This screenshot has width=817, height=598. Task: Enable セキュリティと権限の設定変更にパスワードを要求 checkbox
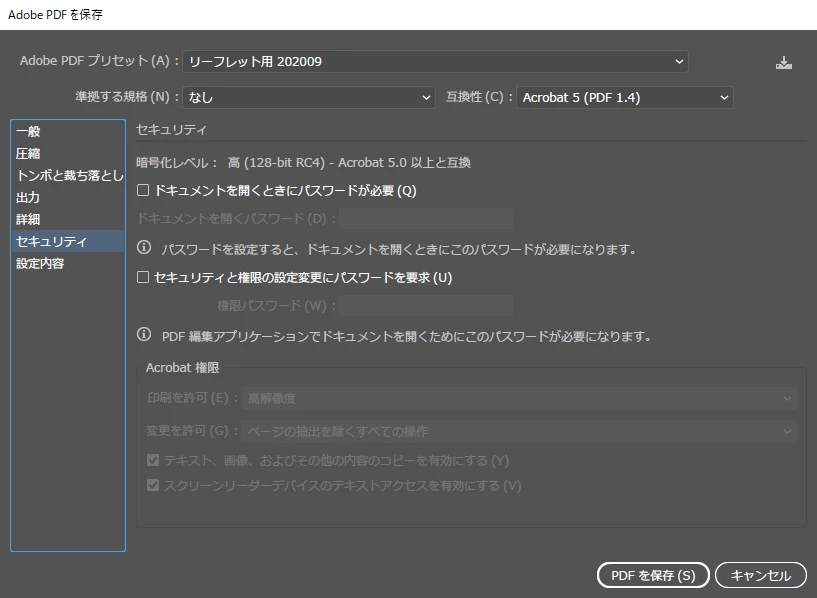click(x=143, y=277)
